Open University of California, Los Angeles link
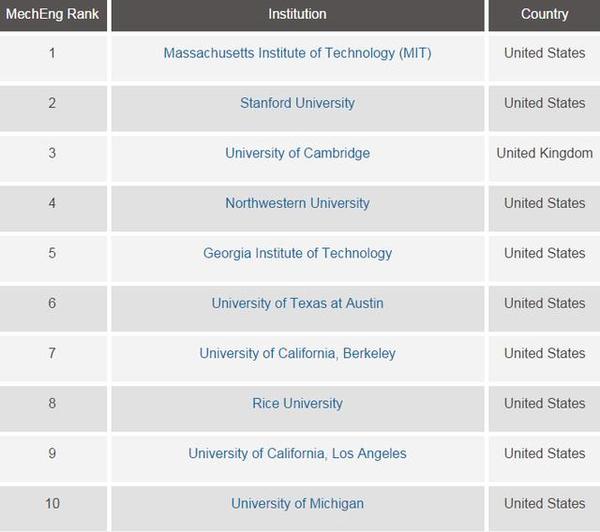The width and height of the screenshot is (600, 532). point(297,454)
